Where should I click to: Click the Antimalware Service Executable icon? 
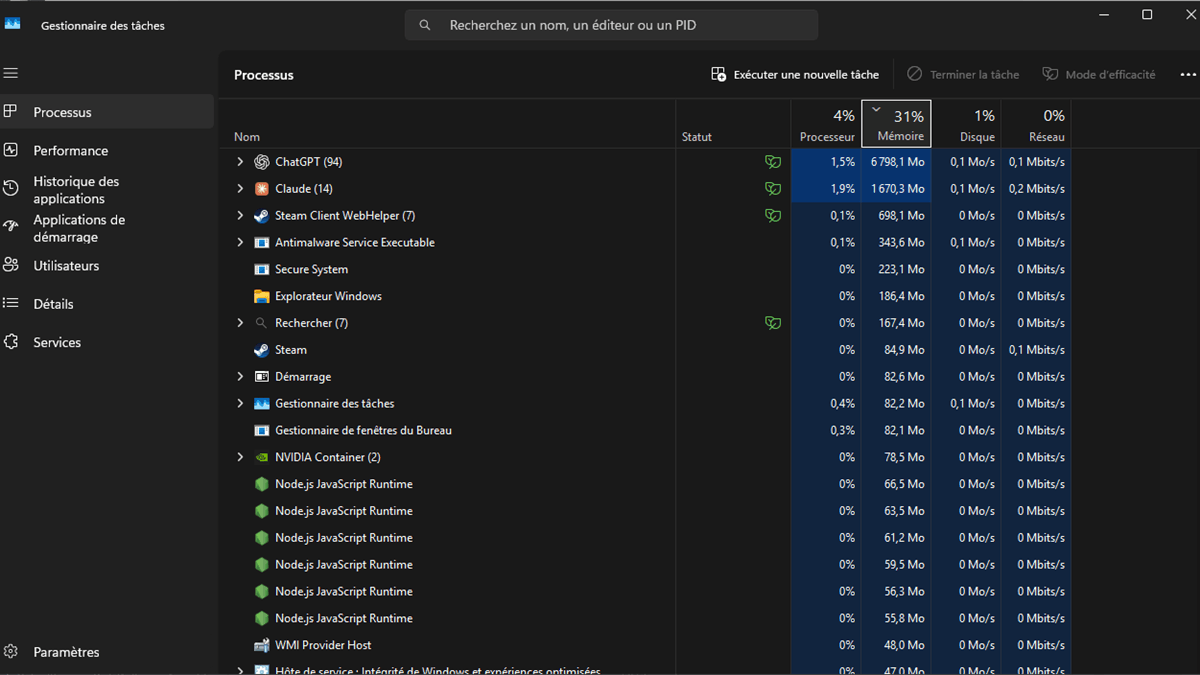tap(262, 243)
